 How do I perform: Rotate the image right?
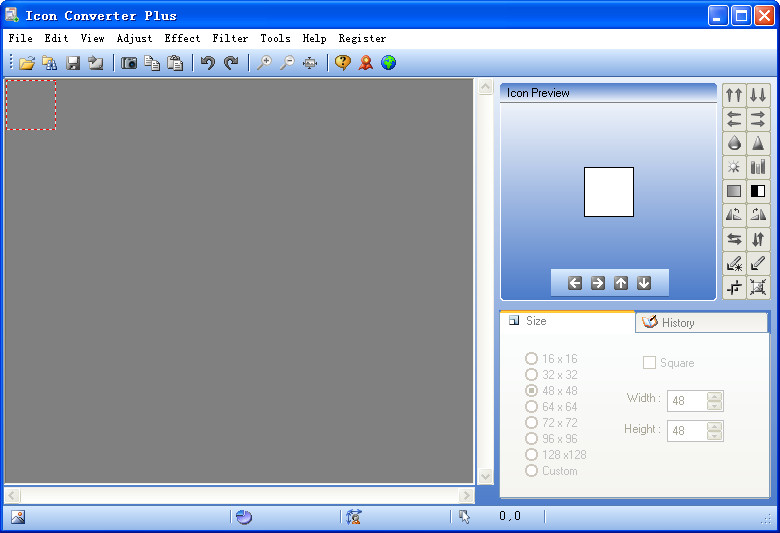point(758,215)
